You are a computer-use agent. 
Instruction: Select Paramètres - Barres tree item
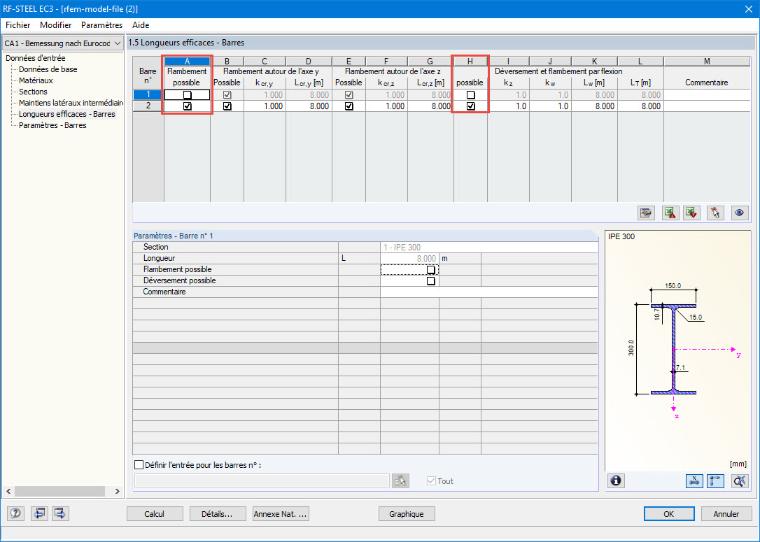[x=52, y=125]
